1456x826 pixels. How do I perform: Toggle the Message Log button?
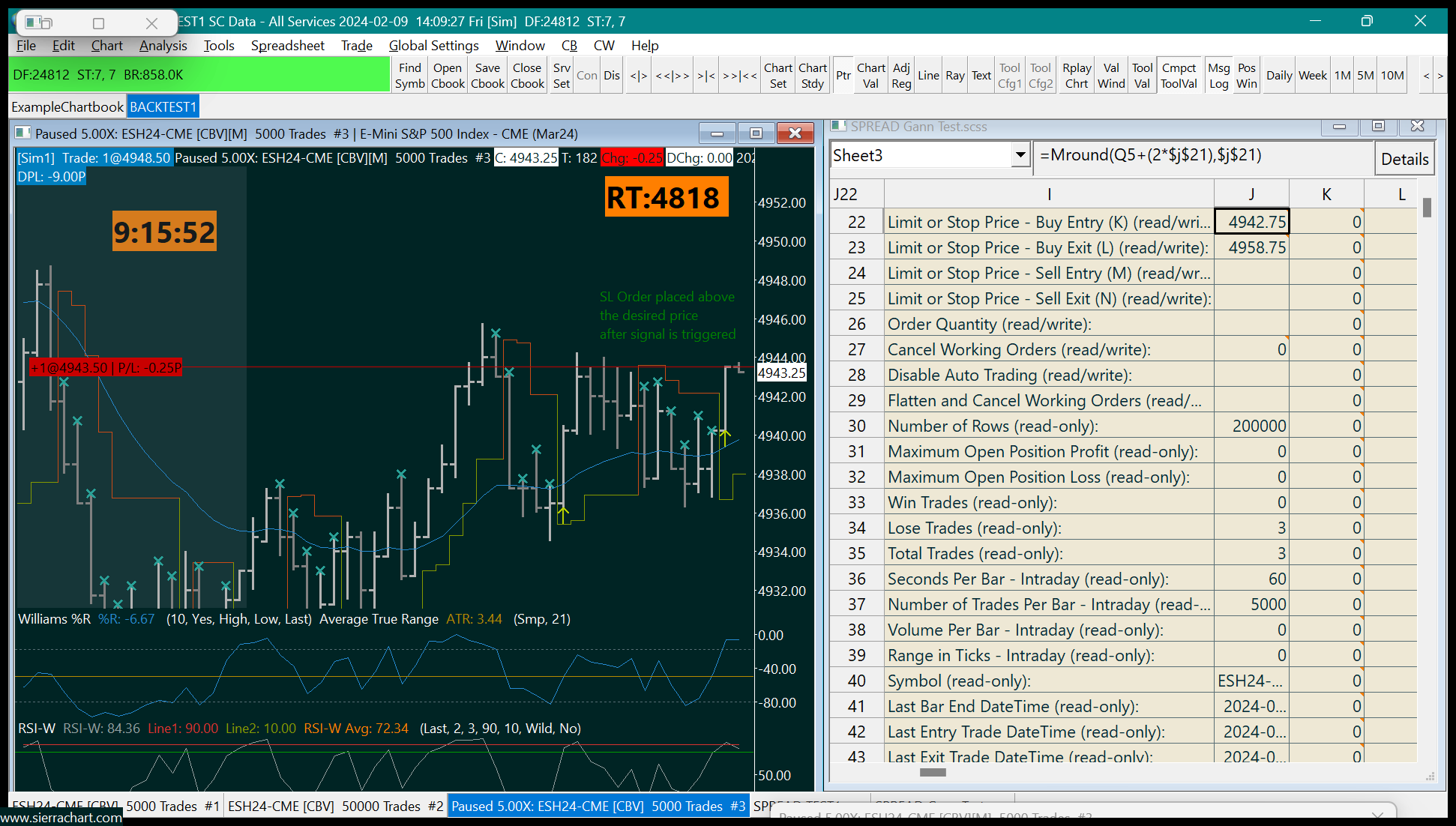click(x=1218, y=76)
